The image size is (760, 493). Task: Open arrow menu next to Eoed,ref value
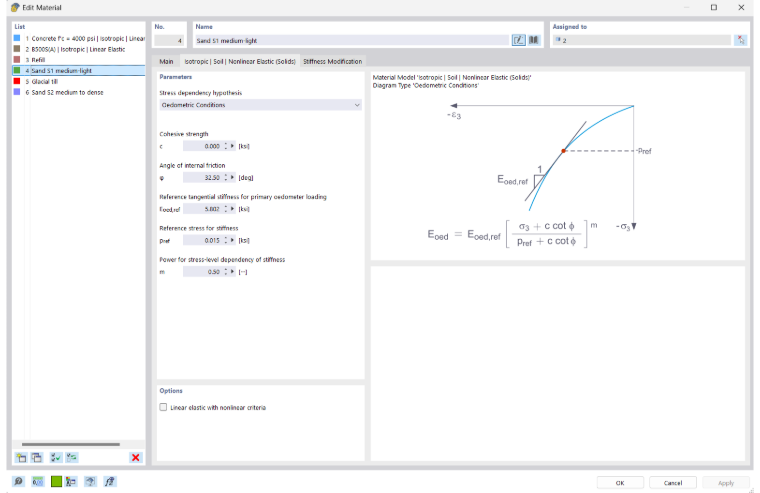(x=232, y=209)
